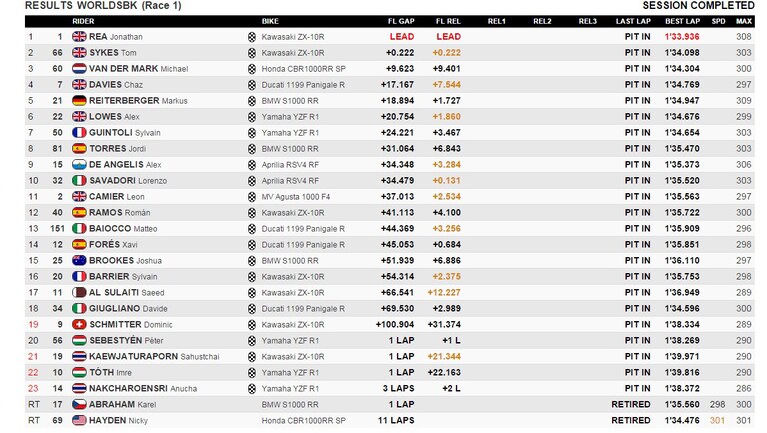Select the RIDER column header
Image resolution: width=767 pixels, height=433 pixels.
(83, 21)
